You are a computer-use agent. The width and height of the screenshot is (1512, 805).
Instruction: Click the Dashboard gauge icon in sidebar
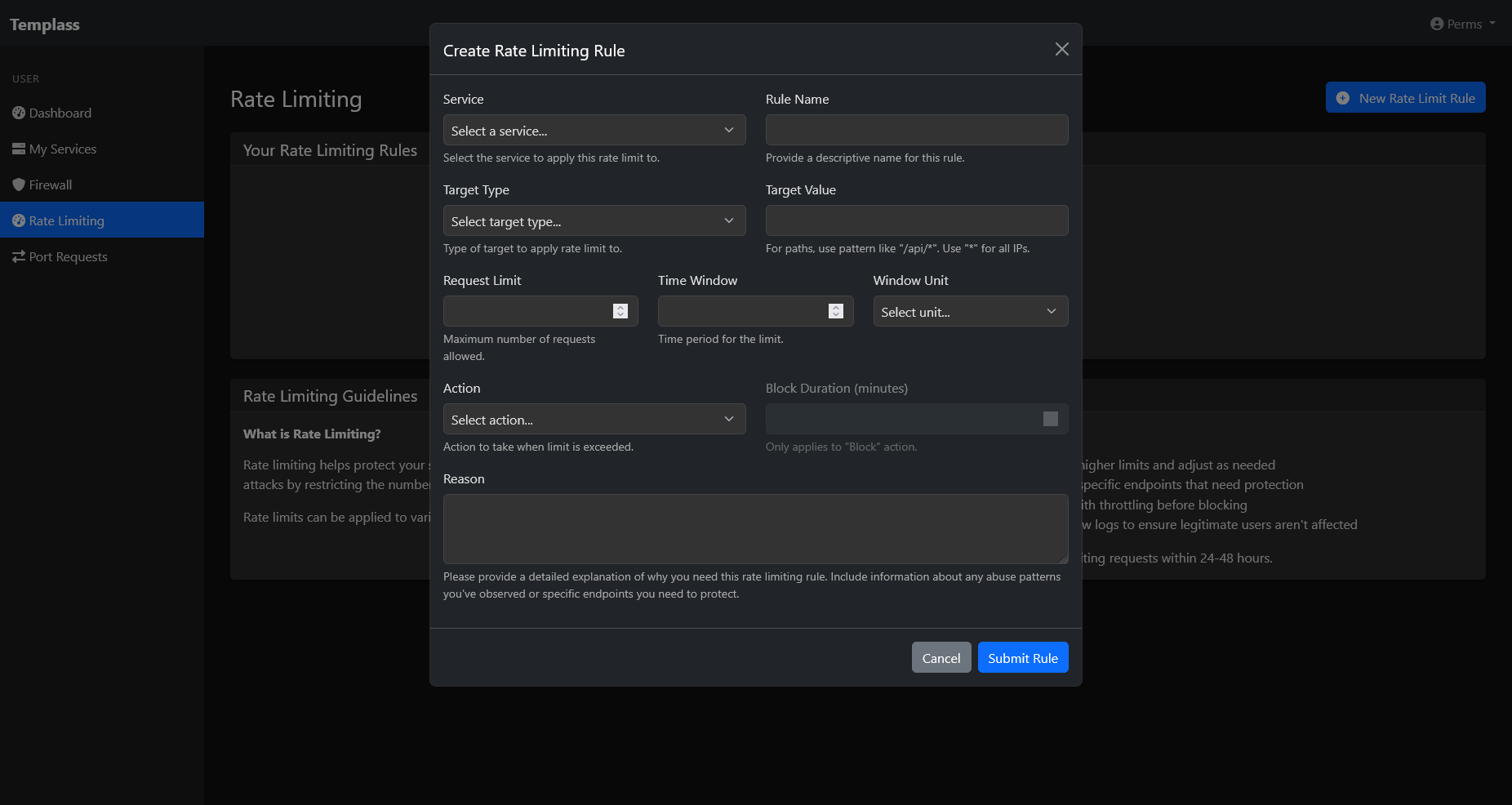[x=19, y=113]
